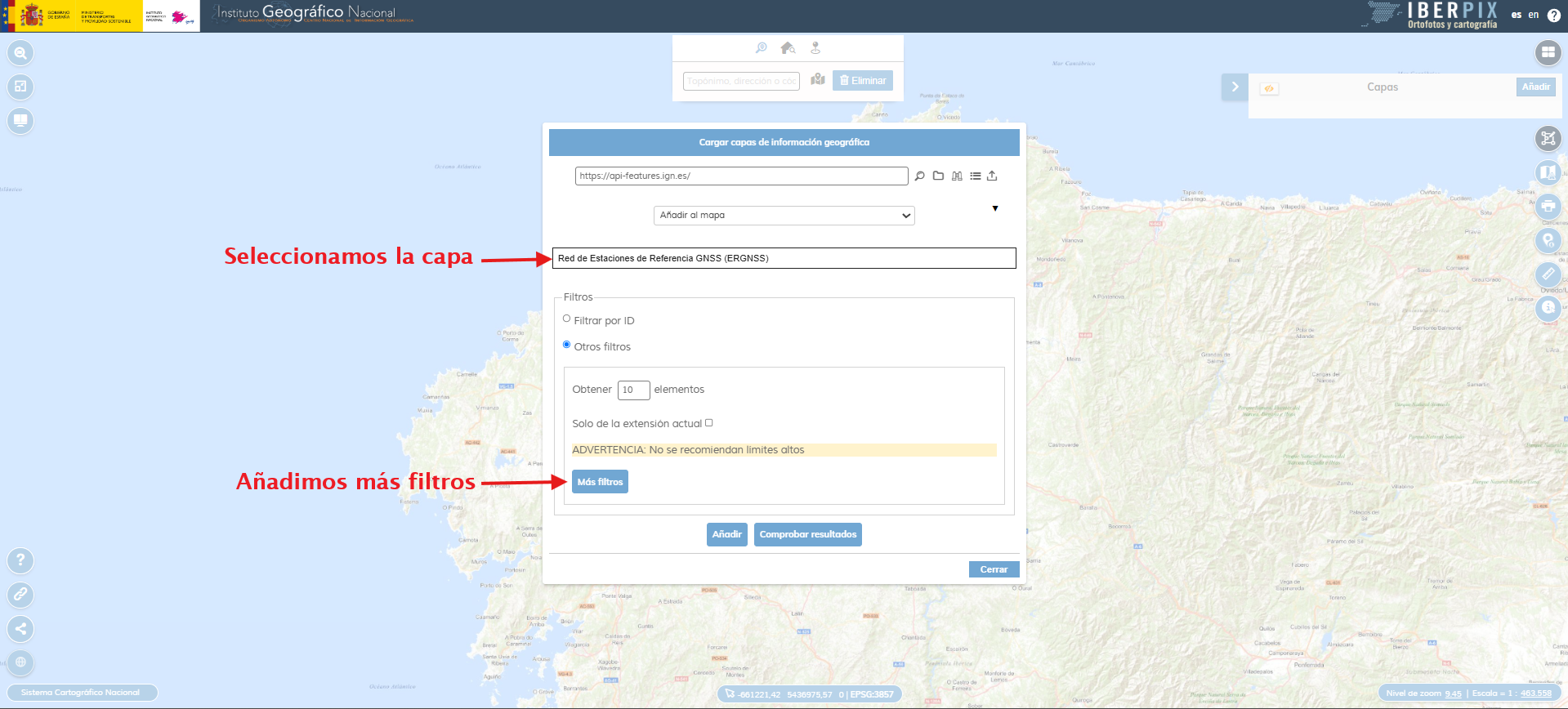
Task: Enable 'Solo de la extensión actual' checkbox
Action: pos(708,423)
